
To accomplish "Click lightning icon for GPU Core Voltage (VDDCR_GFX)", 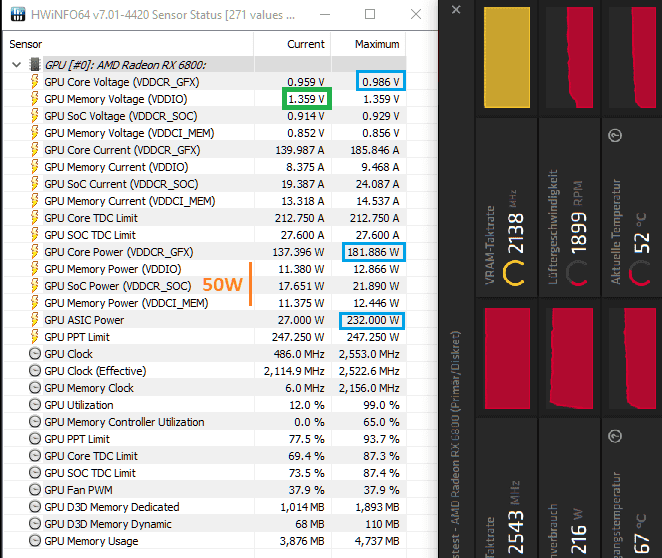I will [35, 81].
